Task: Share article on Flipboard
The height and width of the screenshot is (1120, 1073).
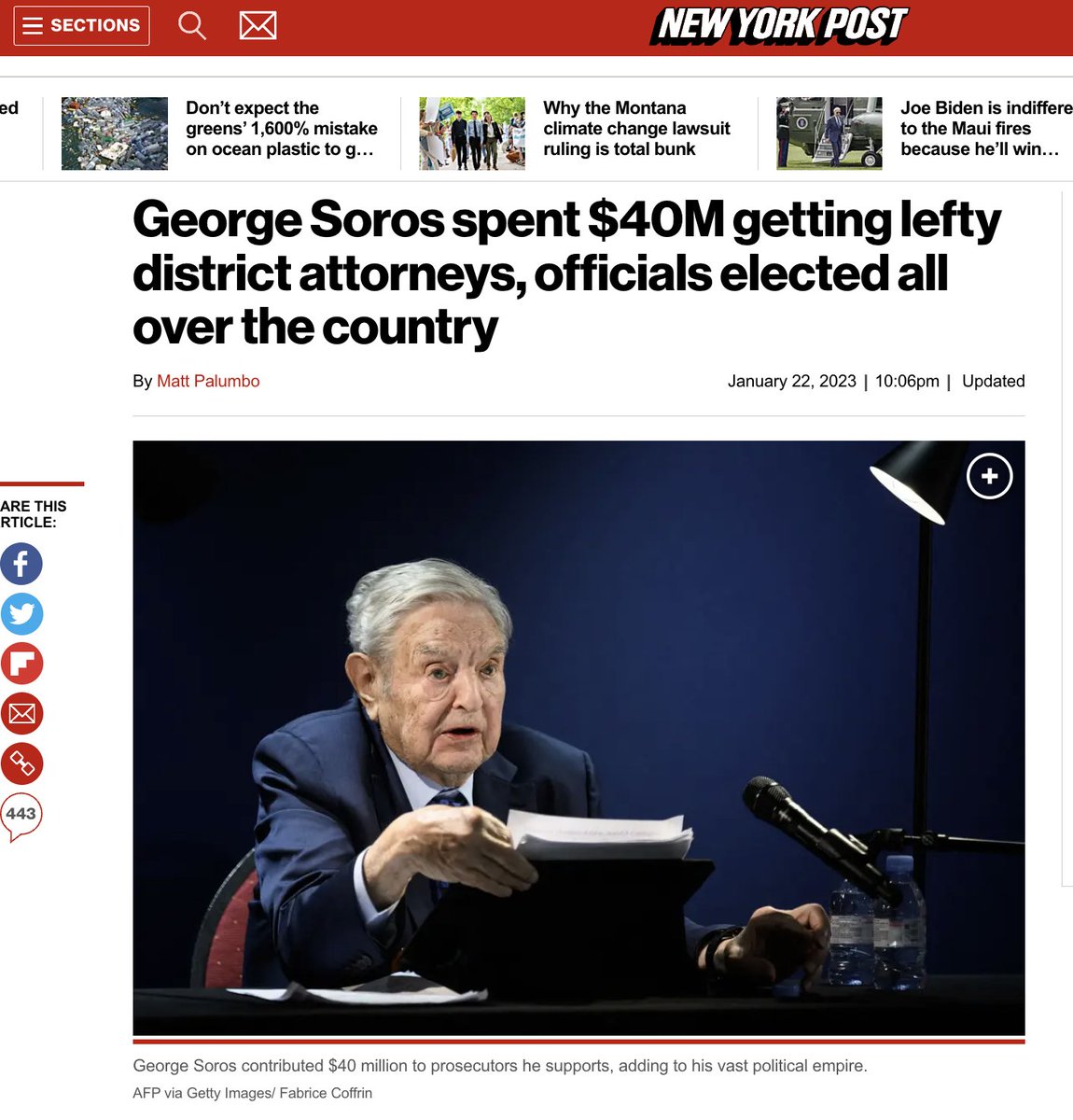Action: tap(21, 664)
